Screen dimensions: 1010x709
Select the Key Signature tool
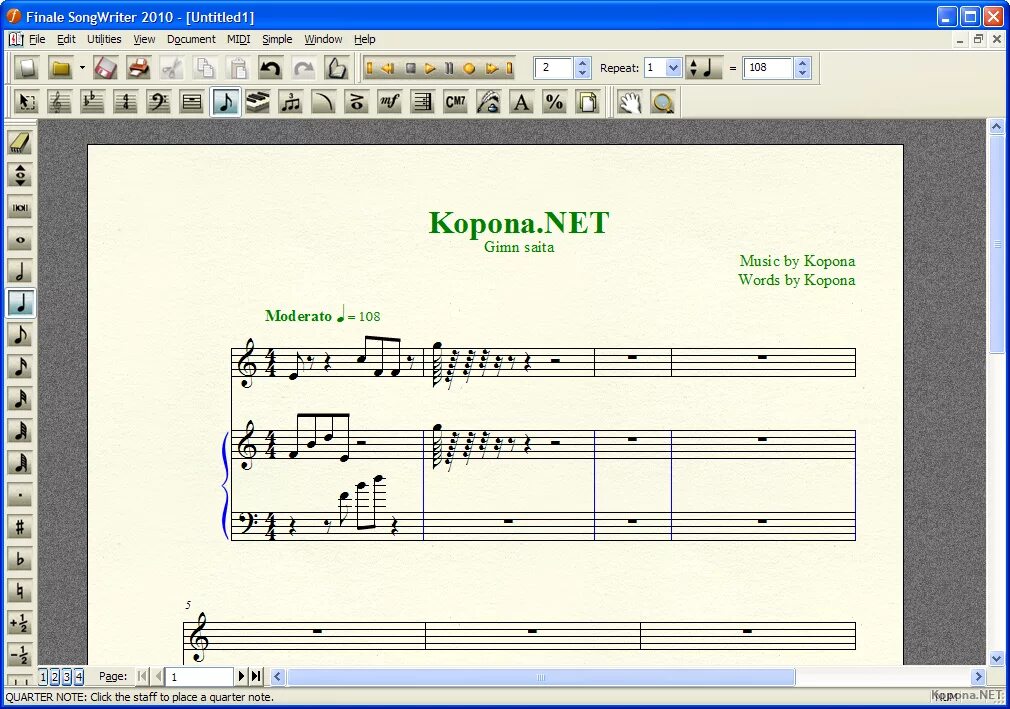point(93,102)
